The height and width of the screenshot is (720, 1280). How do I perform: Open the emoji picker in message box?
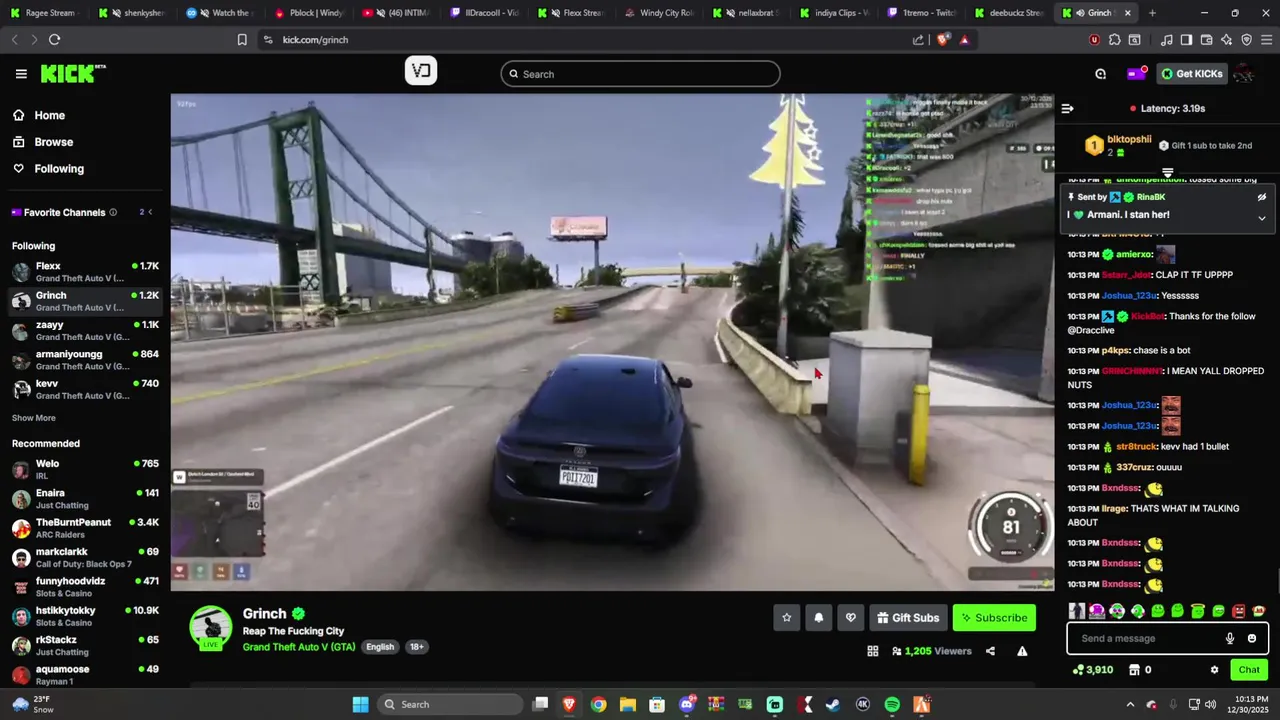click(1252, 638)
